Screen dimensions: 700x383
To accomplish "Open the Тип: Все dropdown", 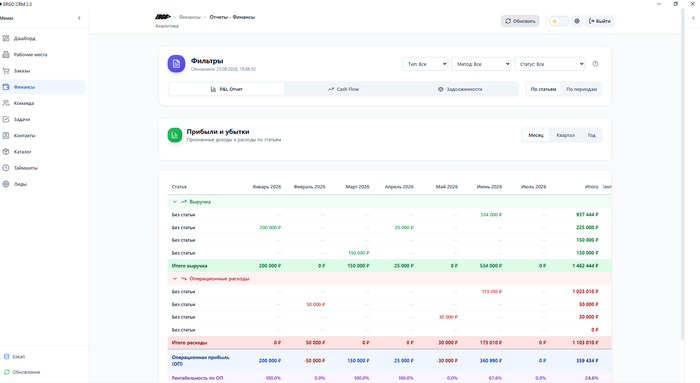I will [425, 64].
